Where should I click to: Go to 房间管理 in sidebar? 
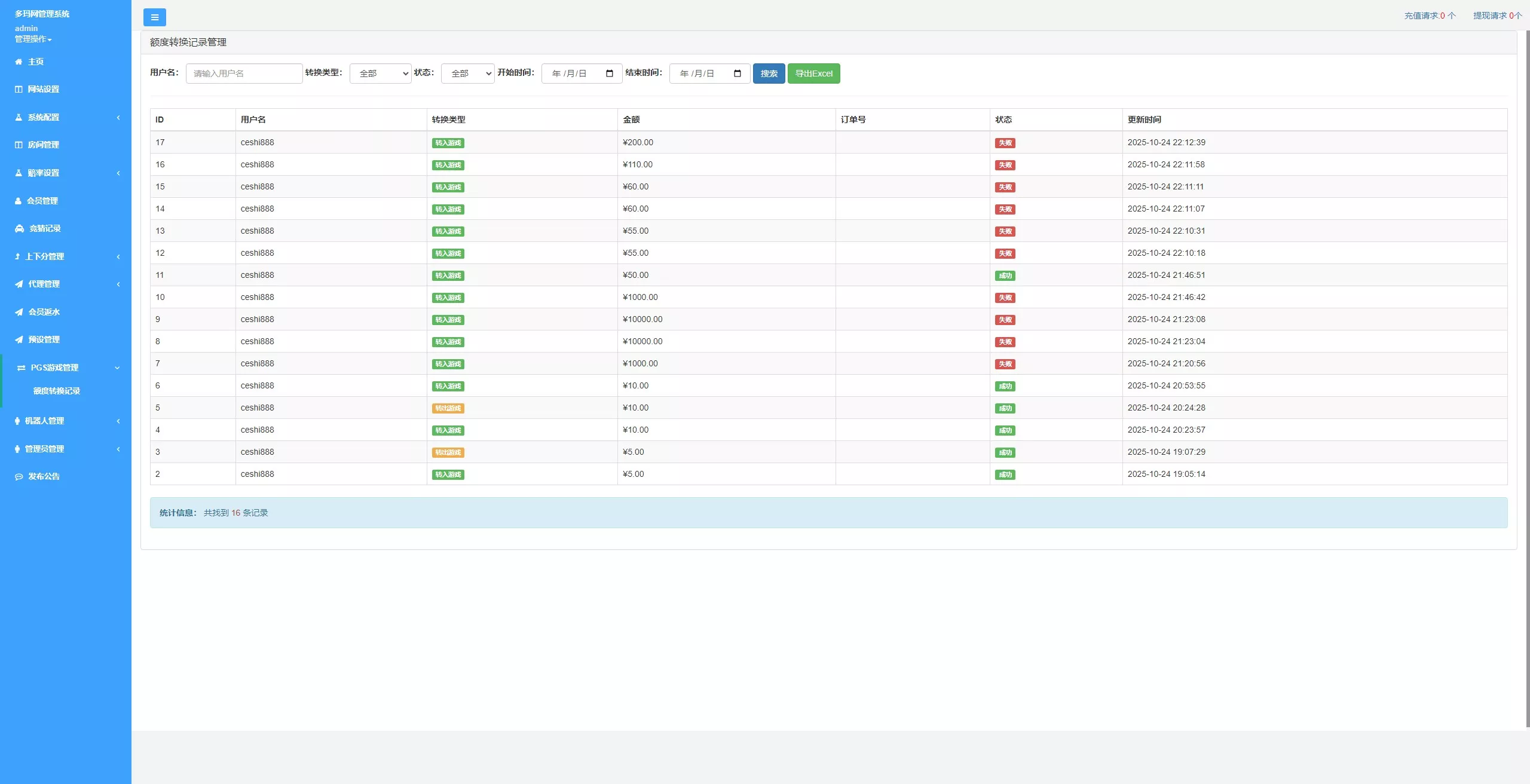43,145
